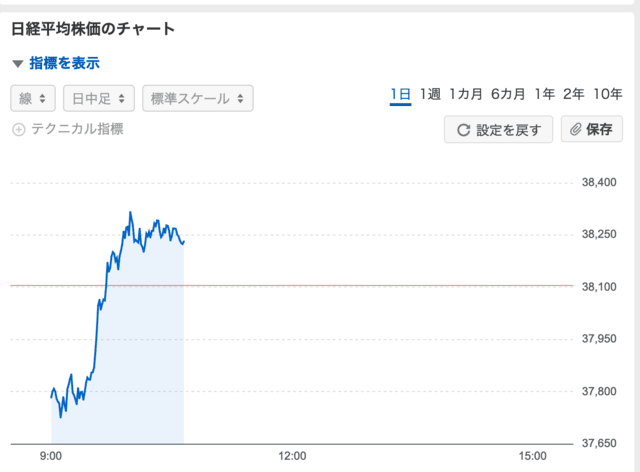Show the 2年 chart range
Image resolution: width=640 pixels, height=472 pixels.
click(574, 94)
